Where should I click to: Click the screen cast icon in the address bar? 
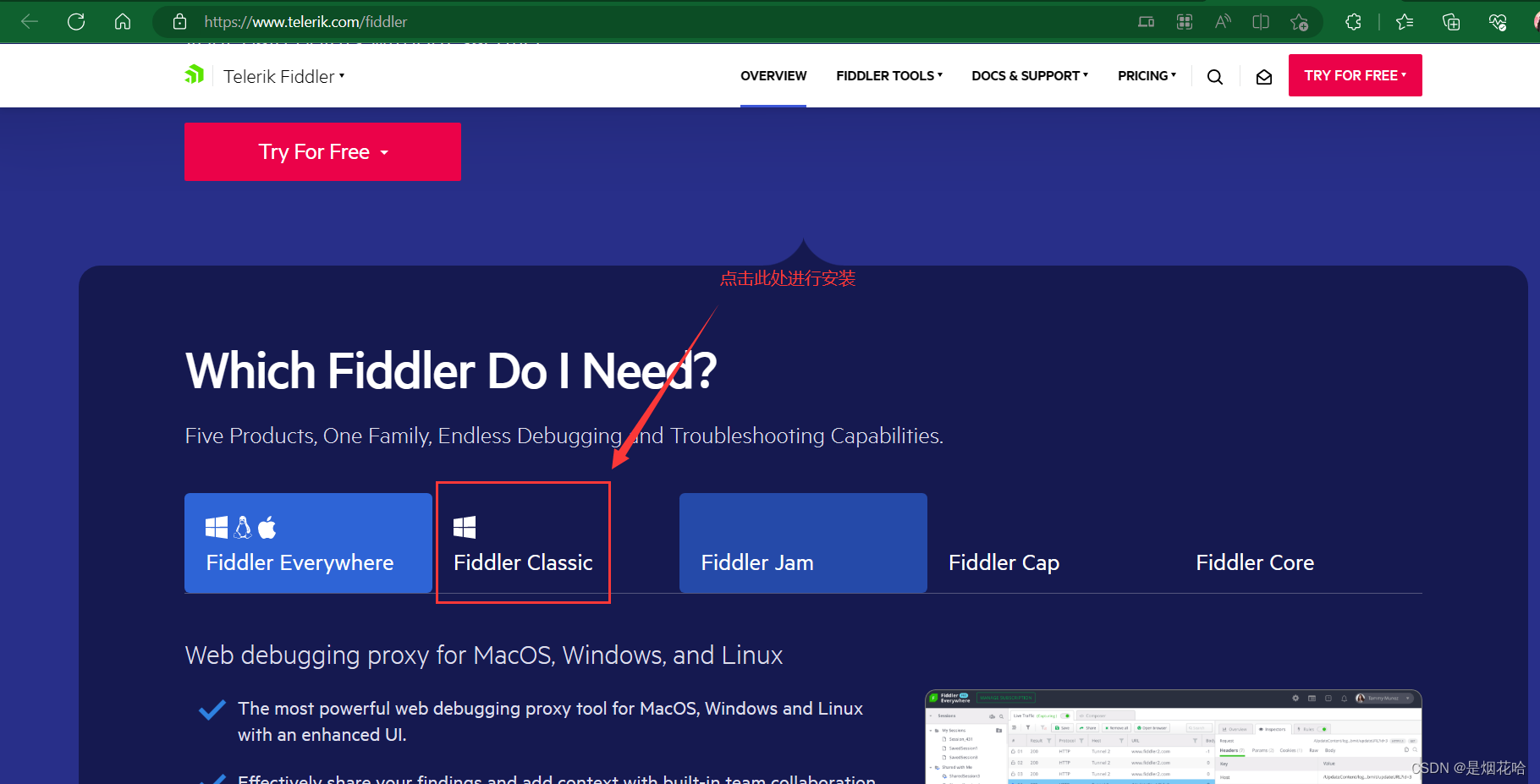coord(1147,22)
